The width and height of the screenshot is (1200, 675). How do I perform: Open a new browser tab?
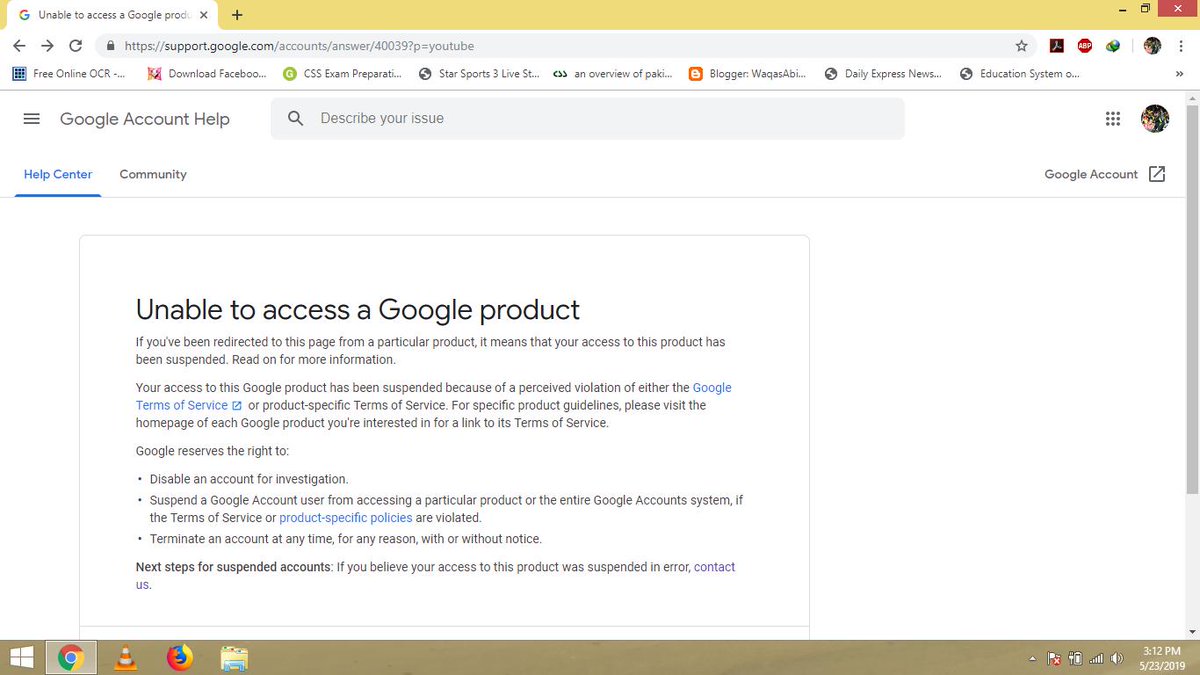[x=237, y=15]
